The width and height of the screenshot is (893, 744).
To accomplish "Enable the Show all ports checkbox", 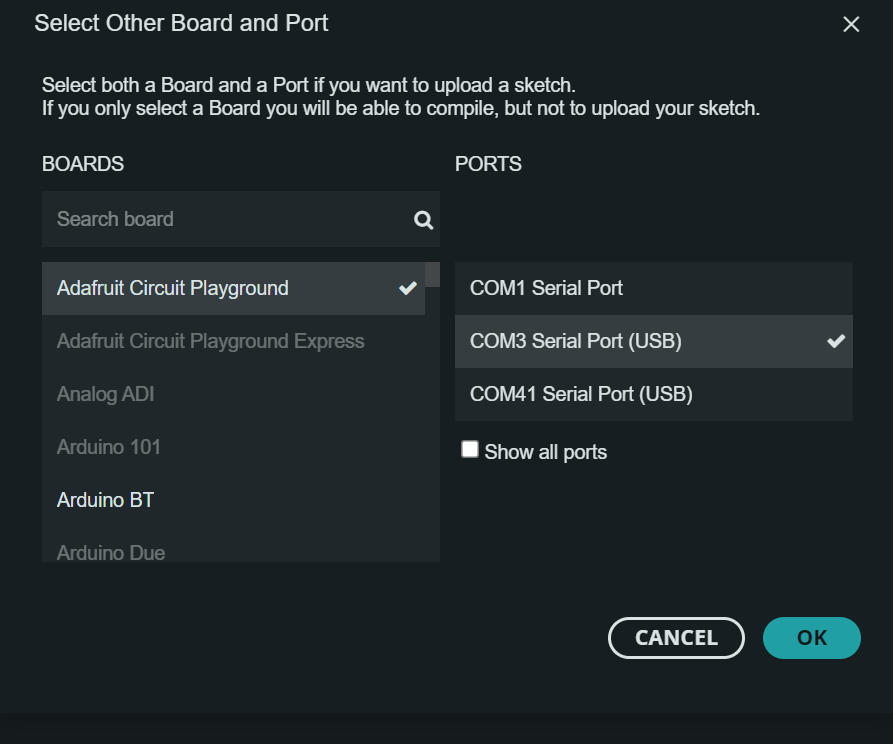I will pos(470,450).
